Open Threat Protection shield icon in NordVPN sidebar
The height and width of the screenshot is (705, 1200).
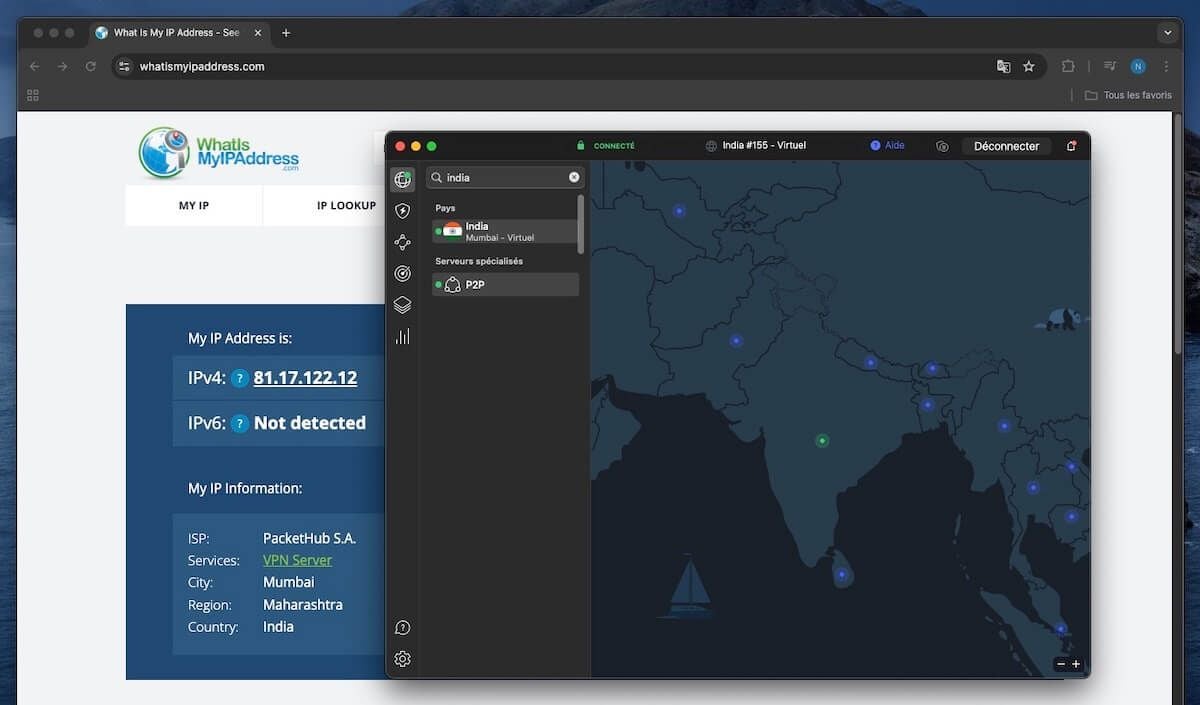(x=402, y=211)
